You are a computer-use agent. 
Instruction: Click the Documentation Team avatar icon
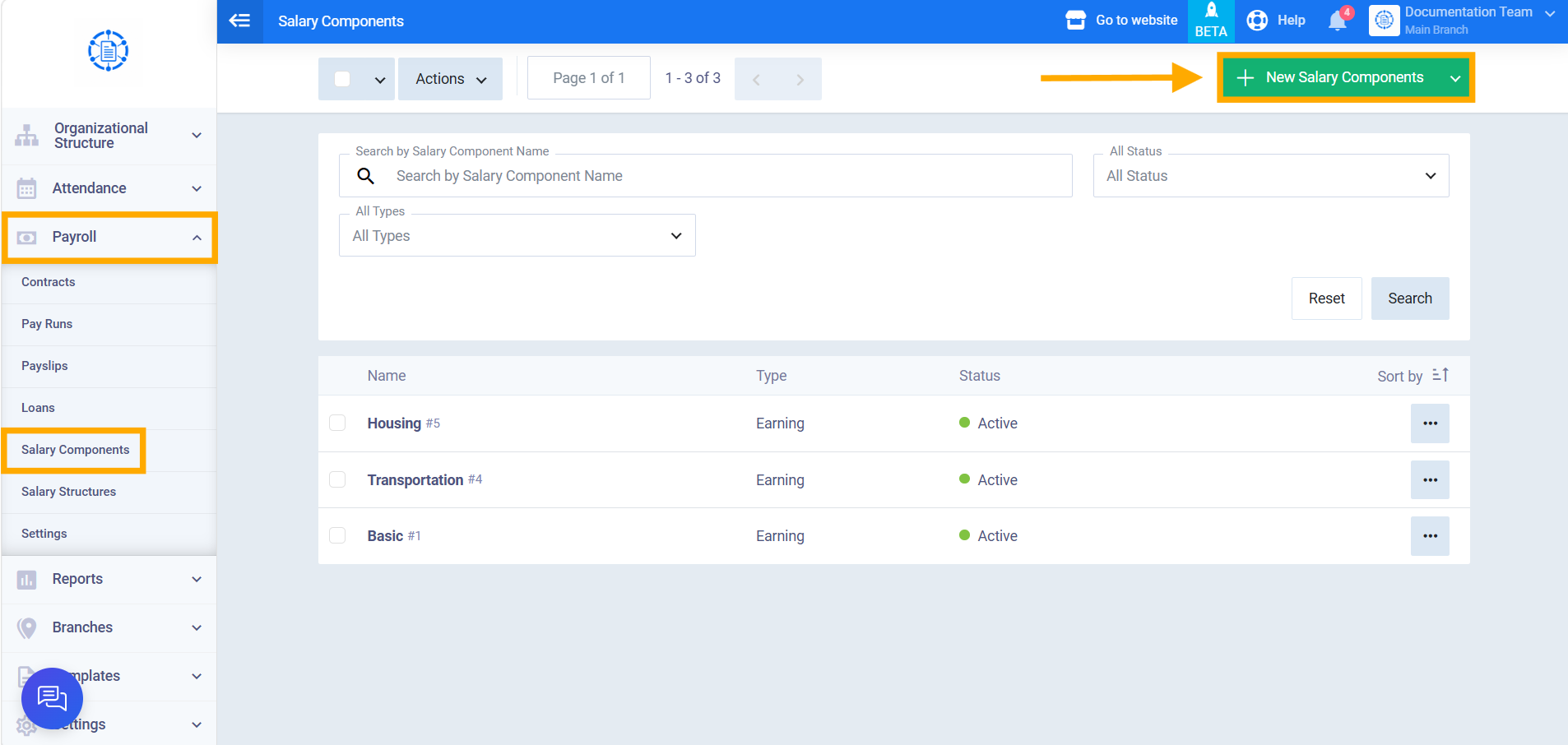(x=1385, y=21)
